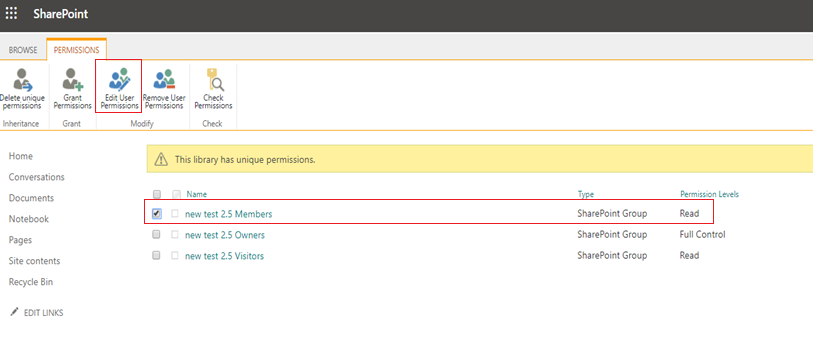Uncheck the new test 2.5 Members checkbox
Image resolution: width=813 pixels, height=362 pixels.
[x=157, y=213]
